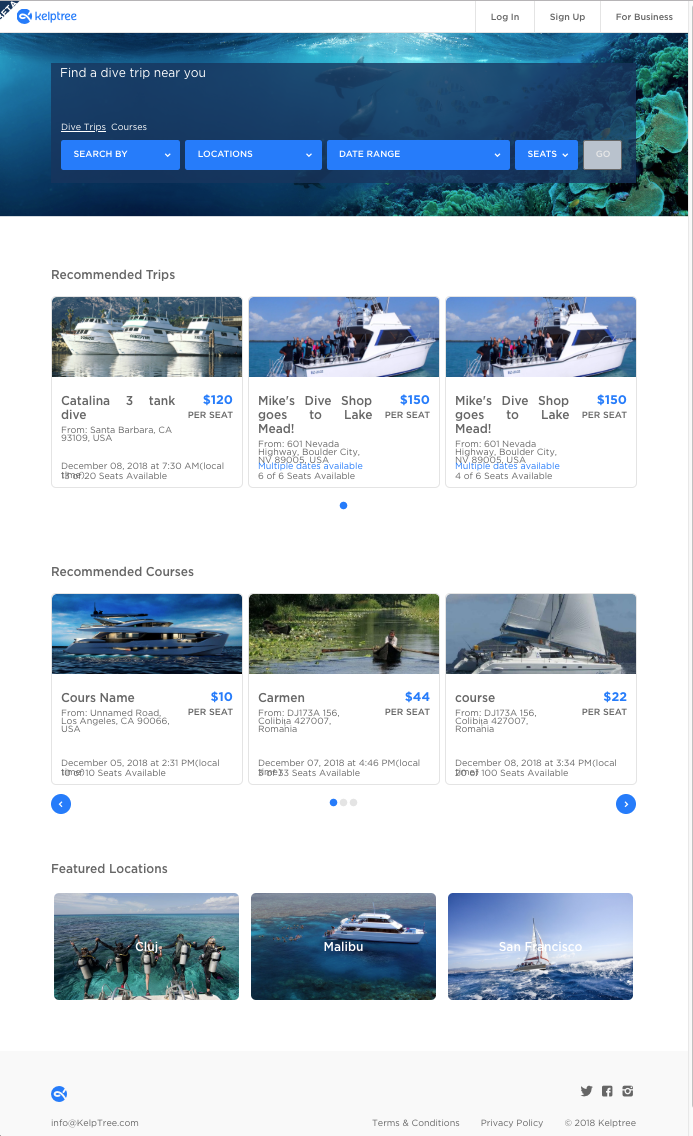Click the $120 price
The image size is (693, 1136).
217,400
